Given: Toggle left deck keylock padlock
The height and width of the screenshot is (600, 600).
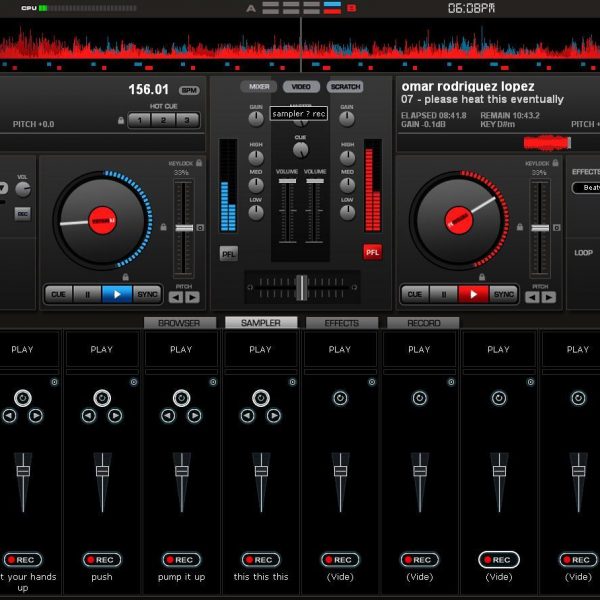Looking at the screenshot, I should pos(199,163).
